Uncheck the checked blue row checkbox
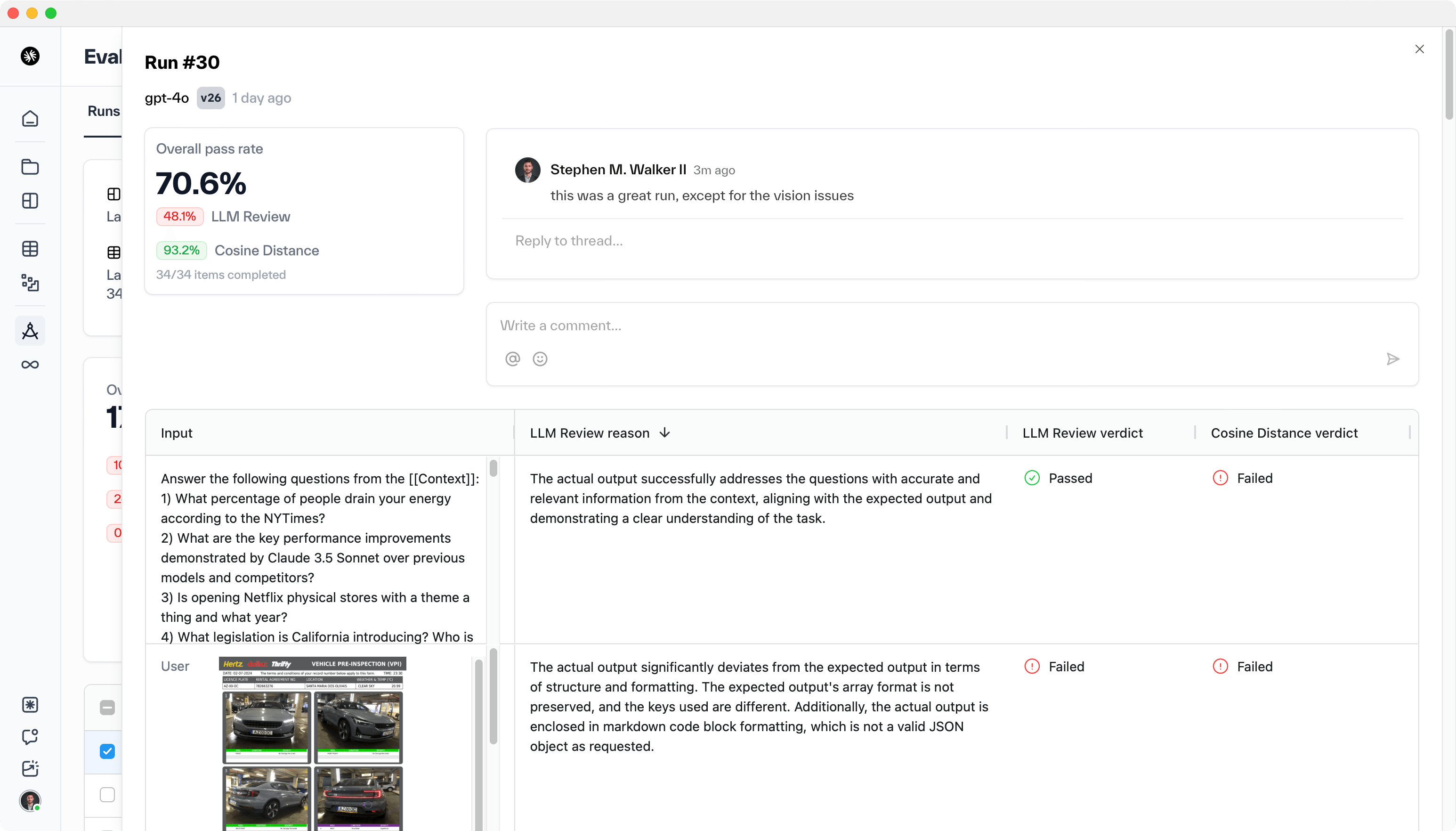Image resolution: width=1456 pixels, height=831 pixels. coord(107,751)
